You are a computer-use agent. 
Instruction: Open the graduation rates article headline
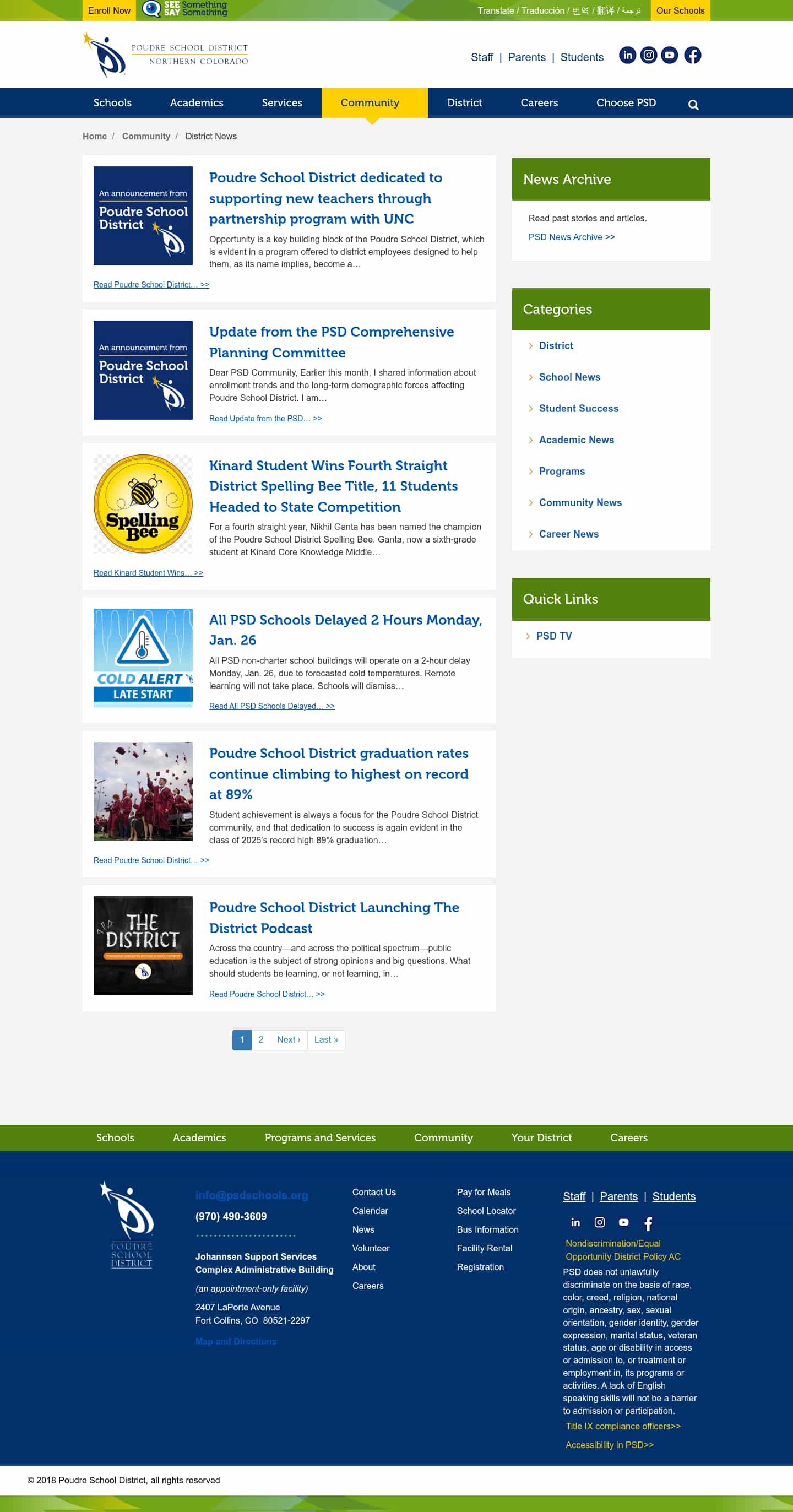point(339,773)
